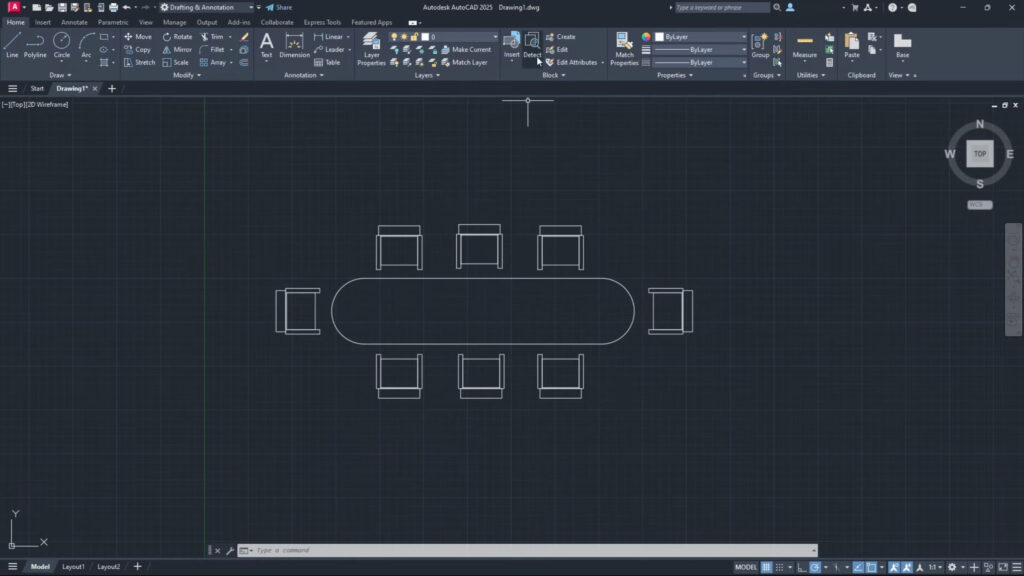Activate the Mirror command
The image size is (1024, 576).
click(x=177, y=50)
